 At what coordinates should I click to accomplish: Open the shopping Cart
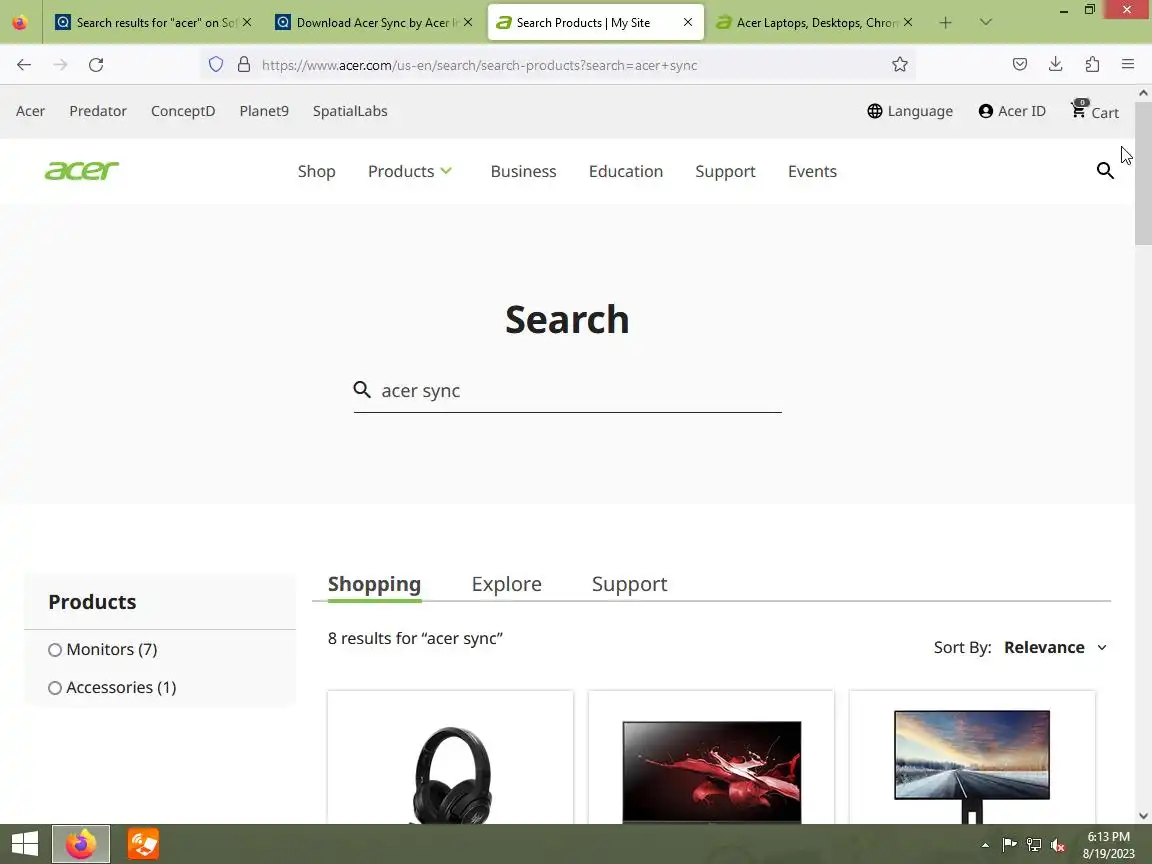1095,111
